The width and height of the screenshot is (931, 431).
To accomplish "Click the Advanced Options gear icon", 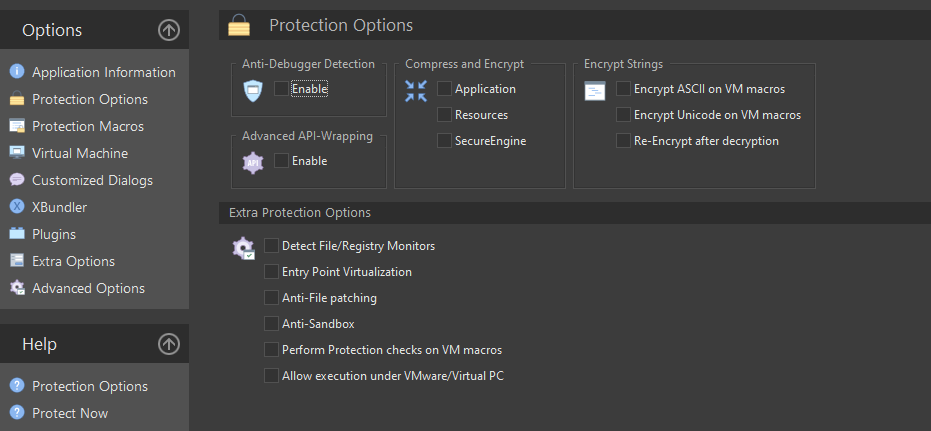I will (x=17, y=288).
